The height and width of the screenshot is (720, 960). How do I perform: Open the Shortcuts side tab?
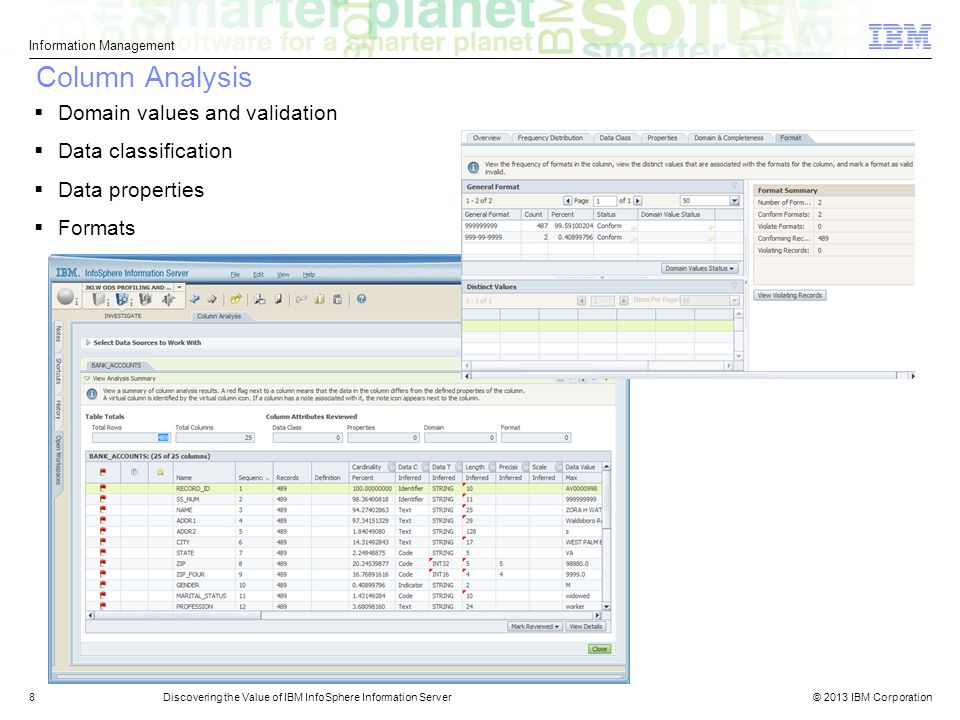58,371
